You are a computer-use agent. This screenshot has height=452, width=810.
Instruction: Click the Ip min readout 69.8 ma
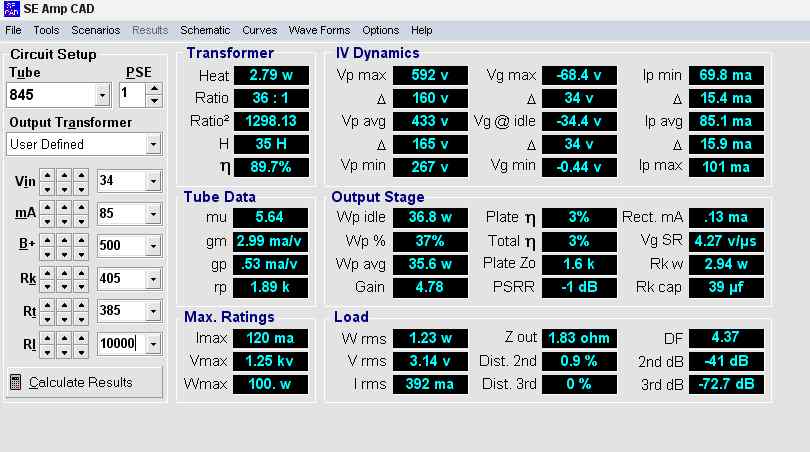(726, 75)
